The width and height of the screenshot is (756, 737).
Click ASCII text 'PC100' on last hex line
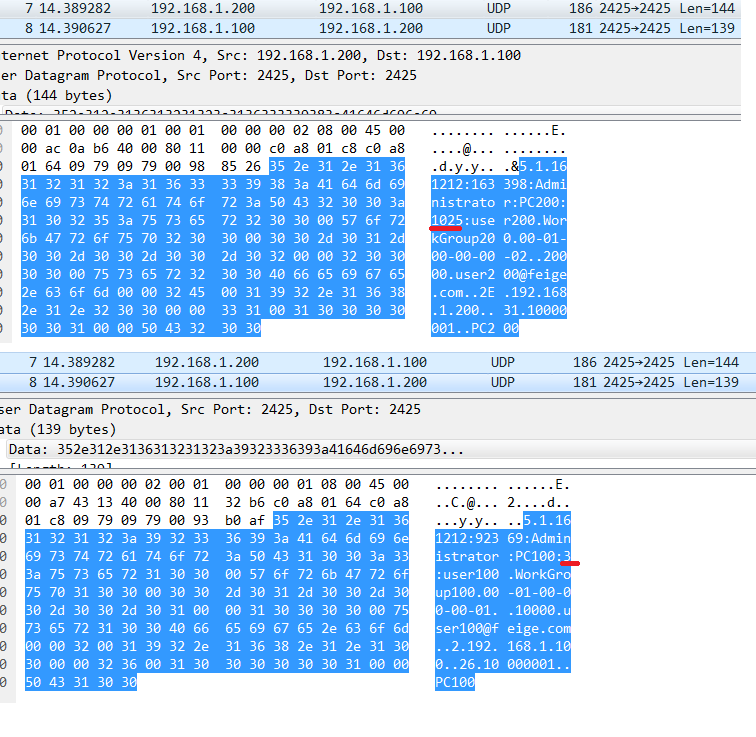455,682
